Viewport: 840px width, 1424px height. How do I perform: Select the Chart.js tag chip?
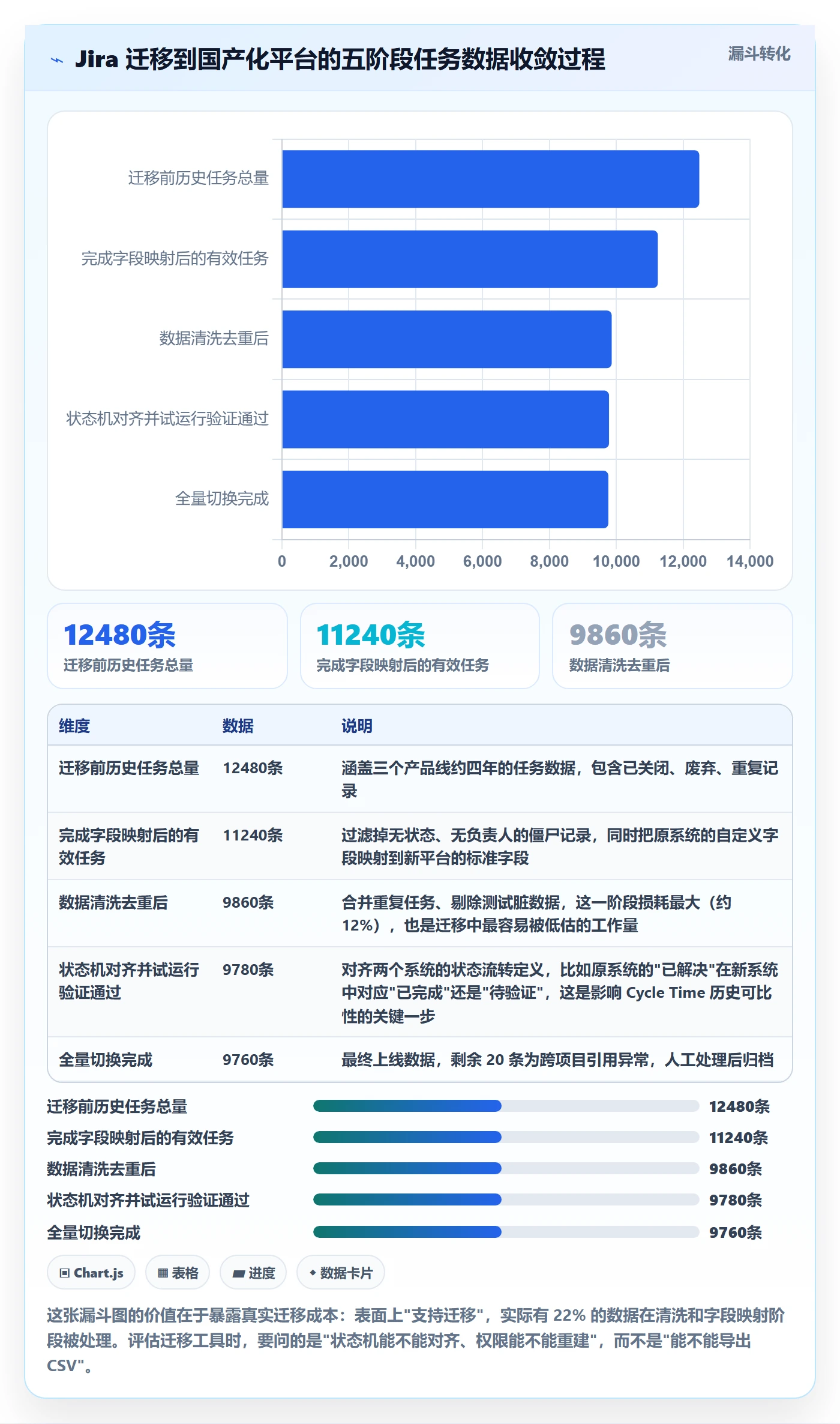pos(91,1273)
